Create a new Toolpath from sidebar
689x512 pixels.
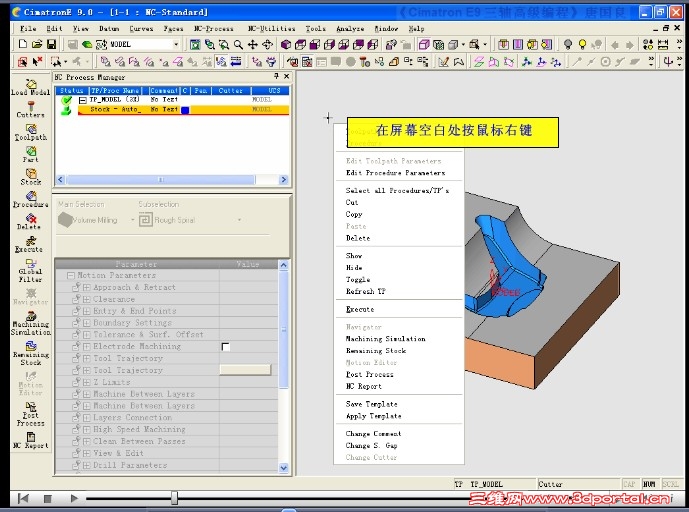pos(30,132)
